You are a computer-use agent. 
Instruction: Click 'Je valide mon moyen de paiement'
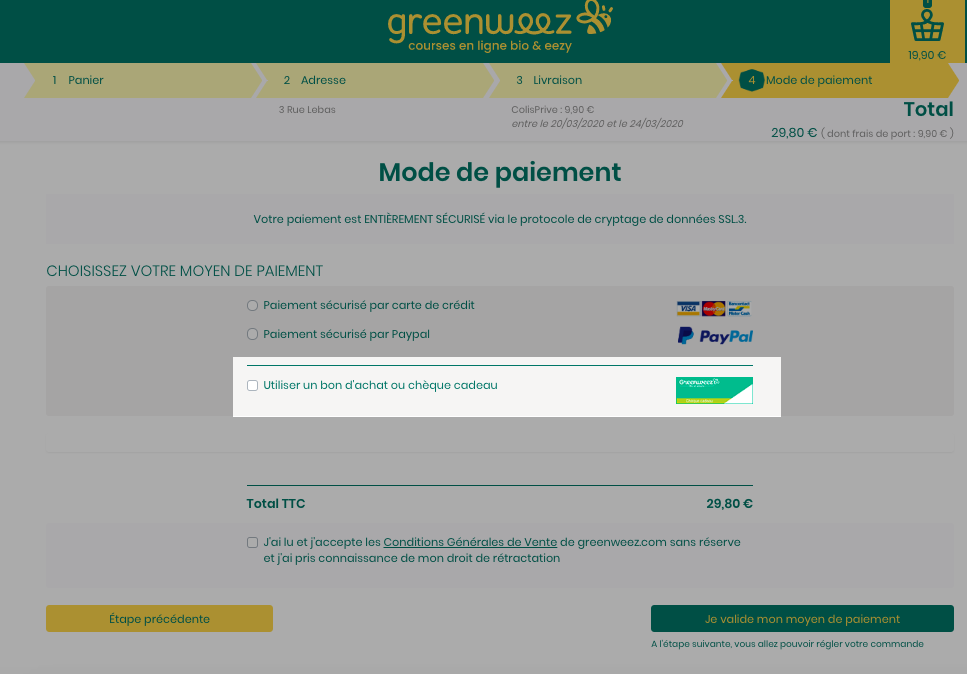(802, 619)
